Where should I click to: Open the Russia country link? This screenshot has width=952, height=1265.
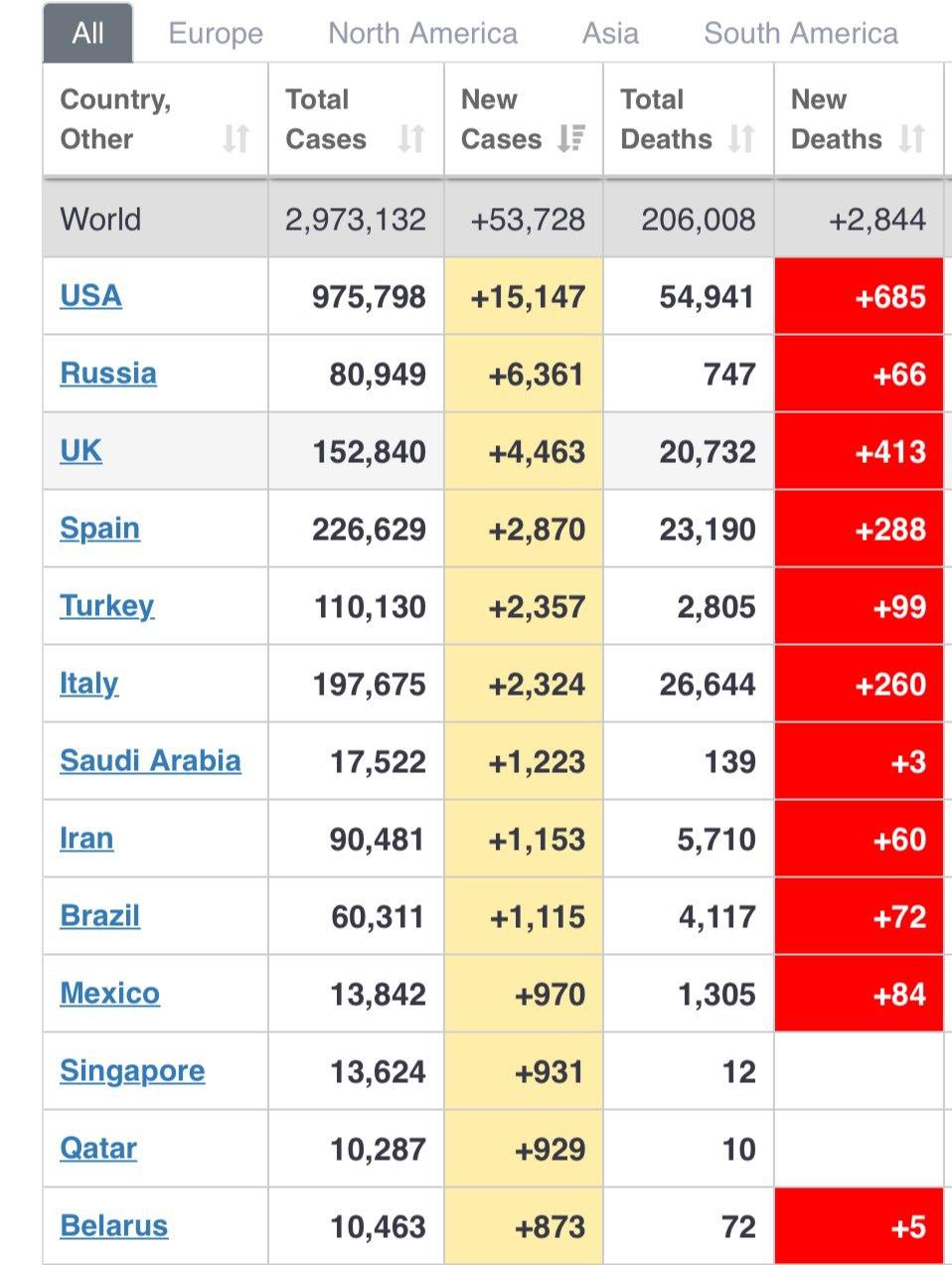point(107,374)
